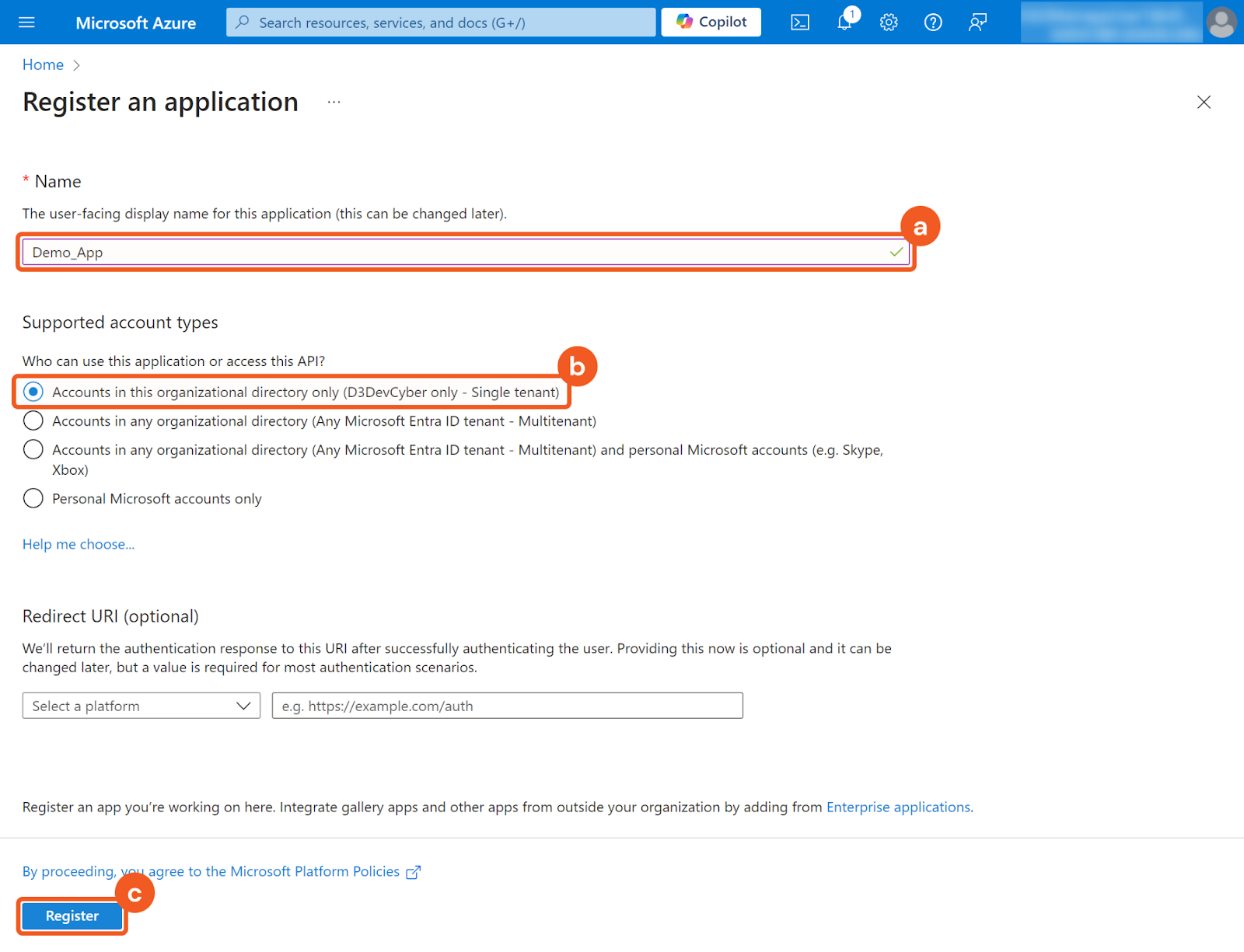Image resolution: width=1244 pixels, height=952 pixels.
Task: Open the Enterprise applications link
Action: click(x=898, y=807)
